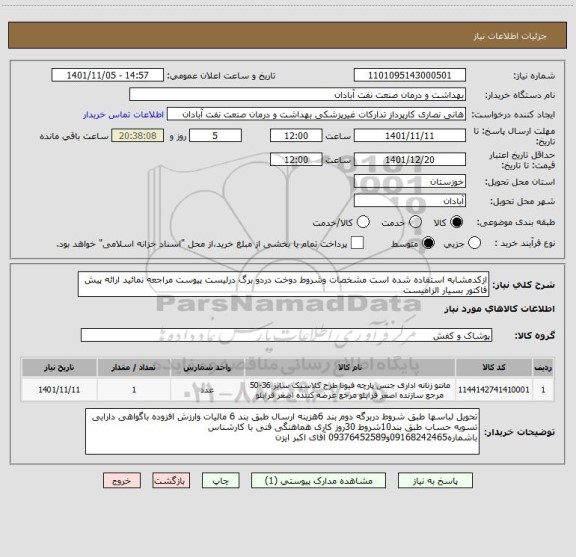The width and height of the screenshot is (576, 557).
Task: Select the جزیی purchase type radio
Action: [474, 243]
